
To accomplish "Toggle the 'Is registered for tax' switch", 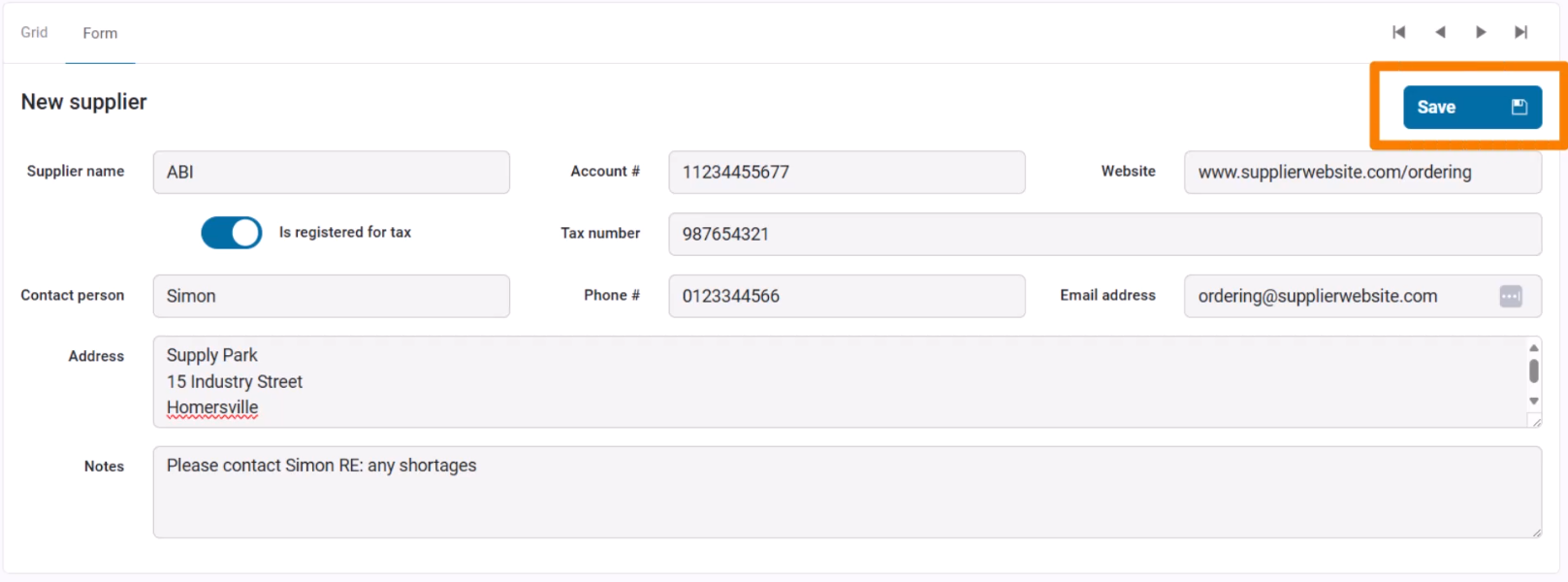I will 231,233.
